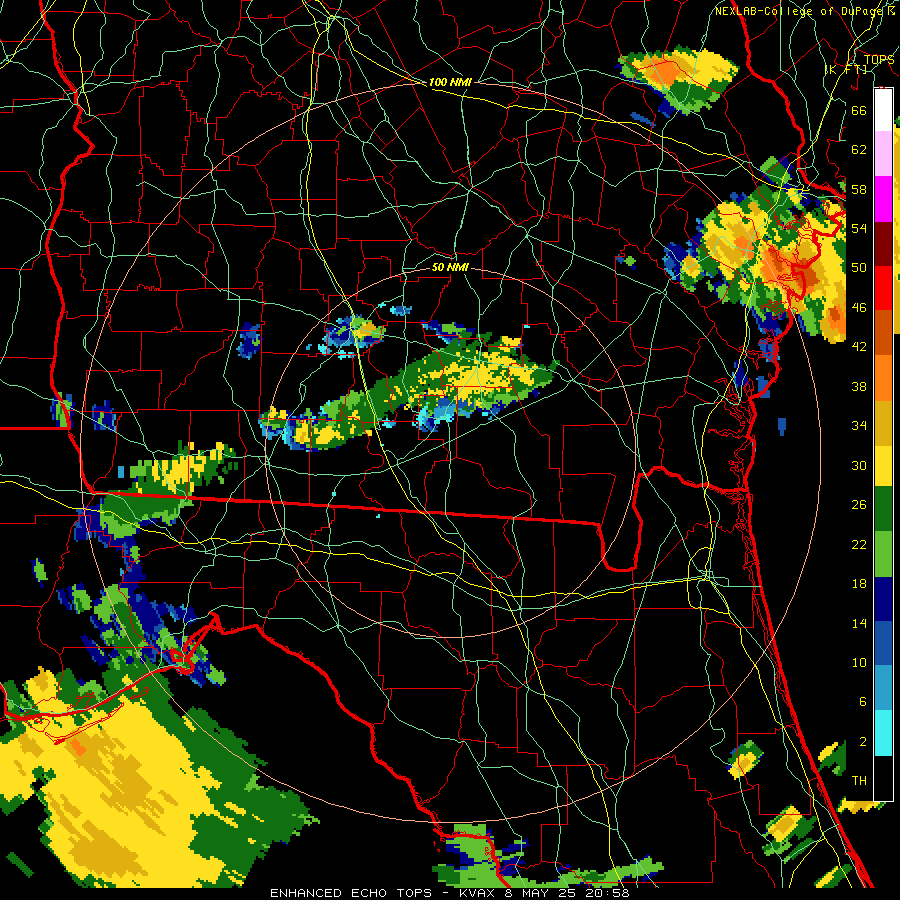This screenshot has height=900, width=900.
Task: Click the legend value 38
Action: tap(859, 386)
